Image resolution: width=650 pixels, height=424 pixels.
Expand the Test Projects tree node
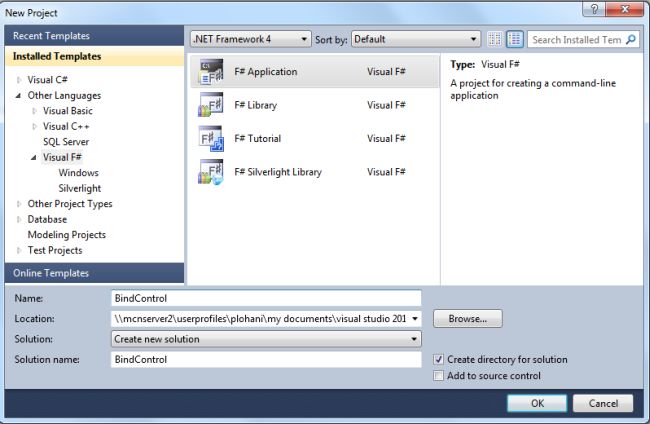[x=19, y=250]
